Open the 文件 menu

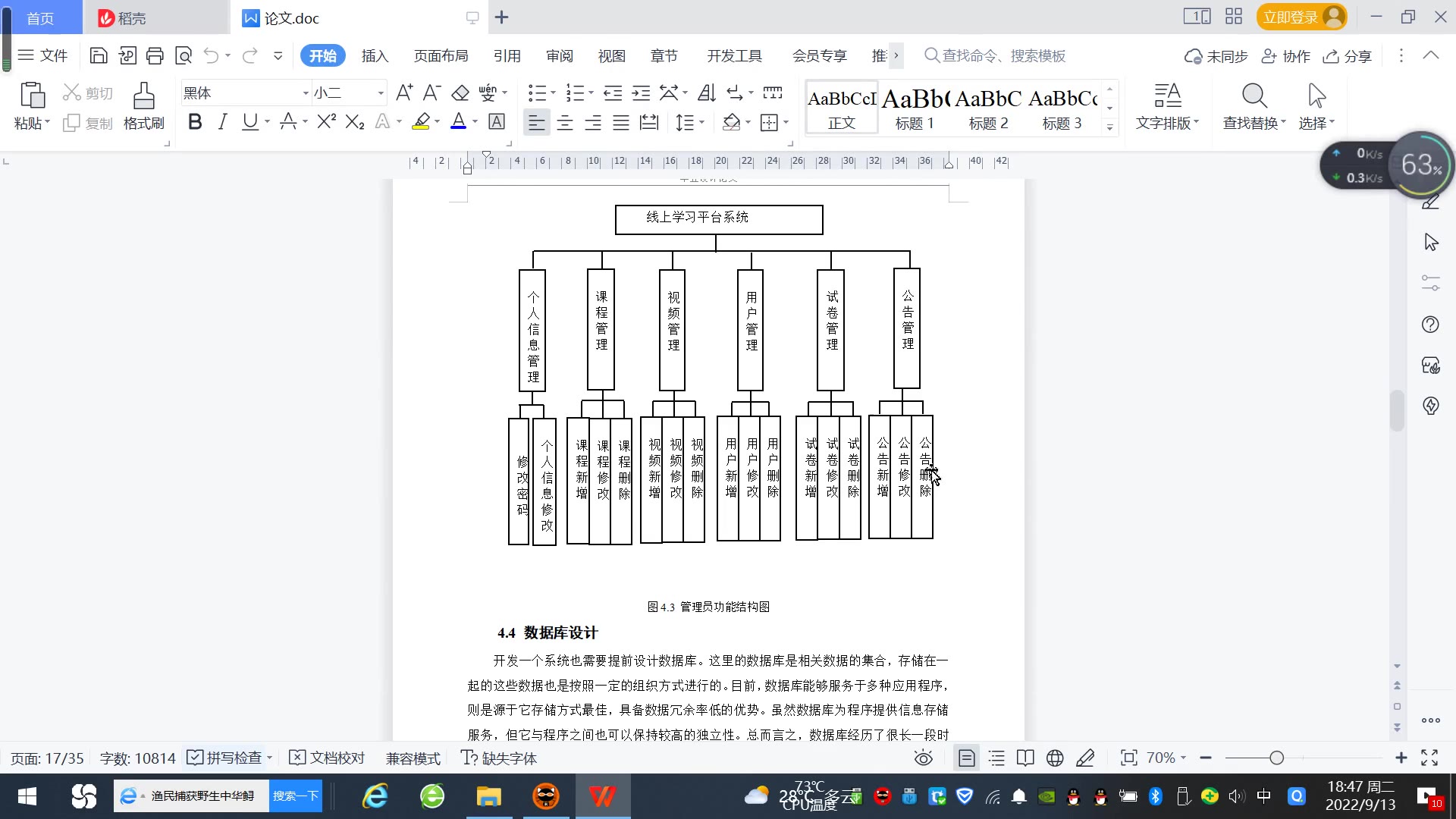click(42, 55)
